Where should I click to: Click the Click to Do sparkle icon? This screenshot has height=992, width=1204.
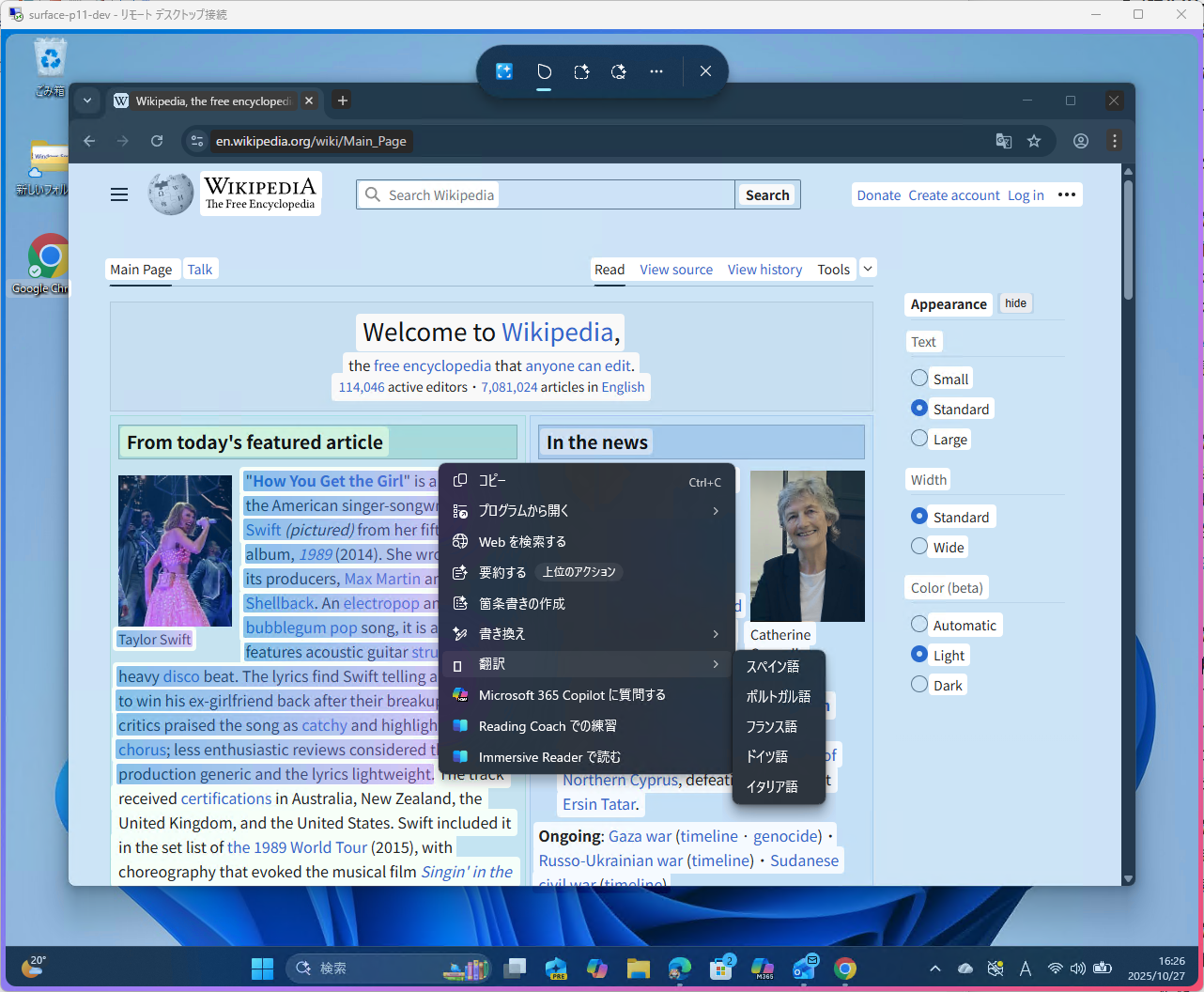click(x=504, y=71)
